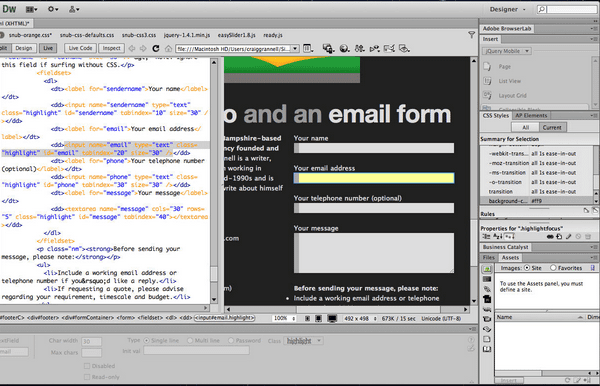Screen dimensions: 600x386
Task: Open the Live view options icon
Action: pyautogui.click(x=308, y=48)
